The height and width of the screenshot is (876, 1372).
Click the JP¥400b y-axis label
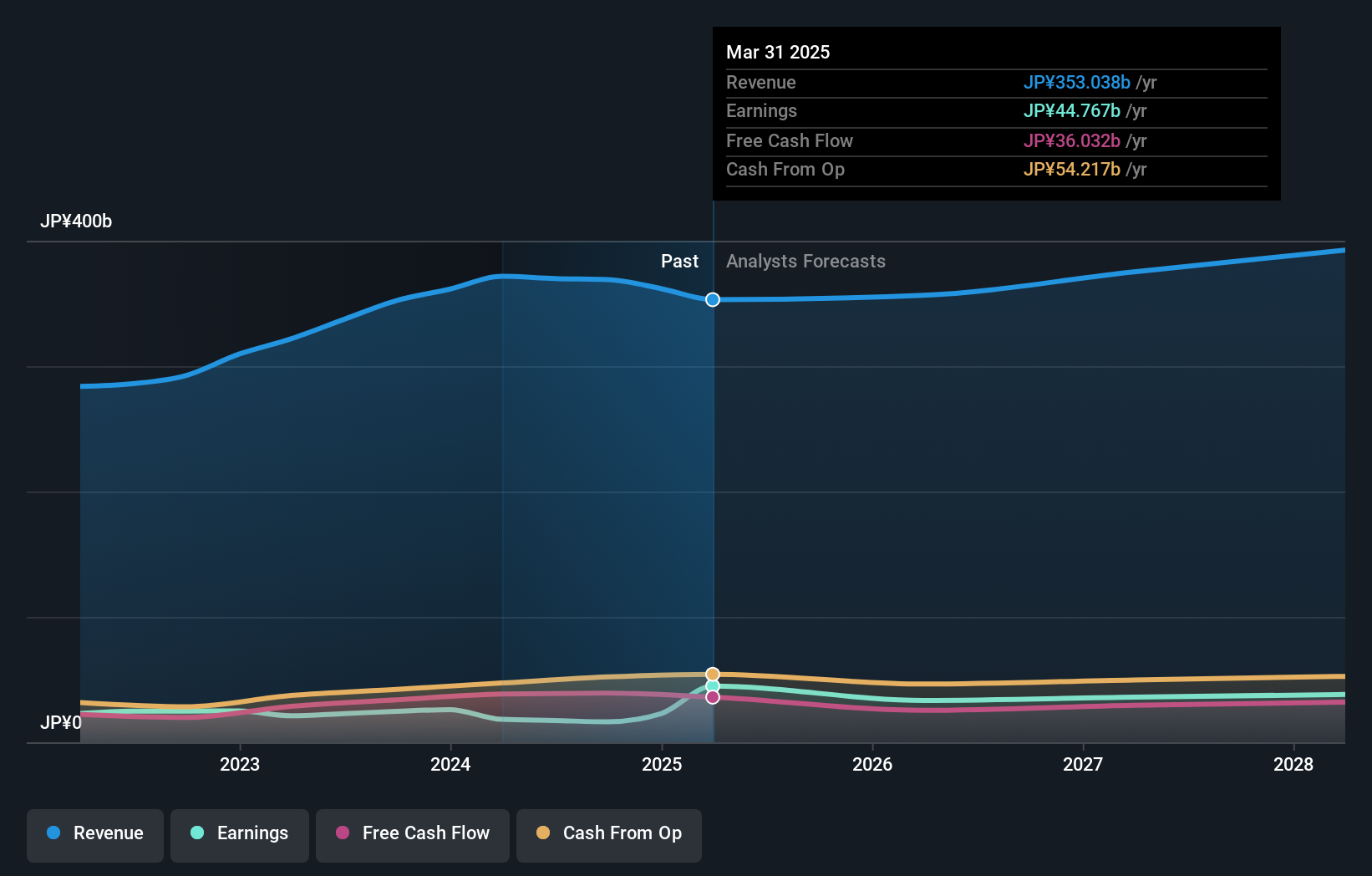(x=76, y=222)
